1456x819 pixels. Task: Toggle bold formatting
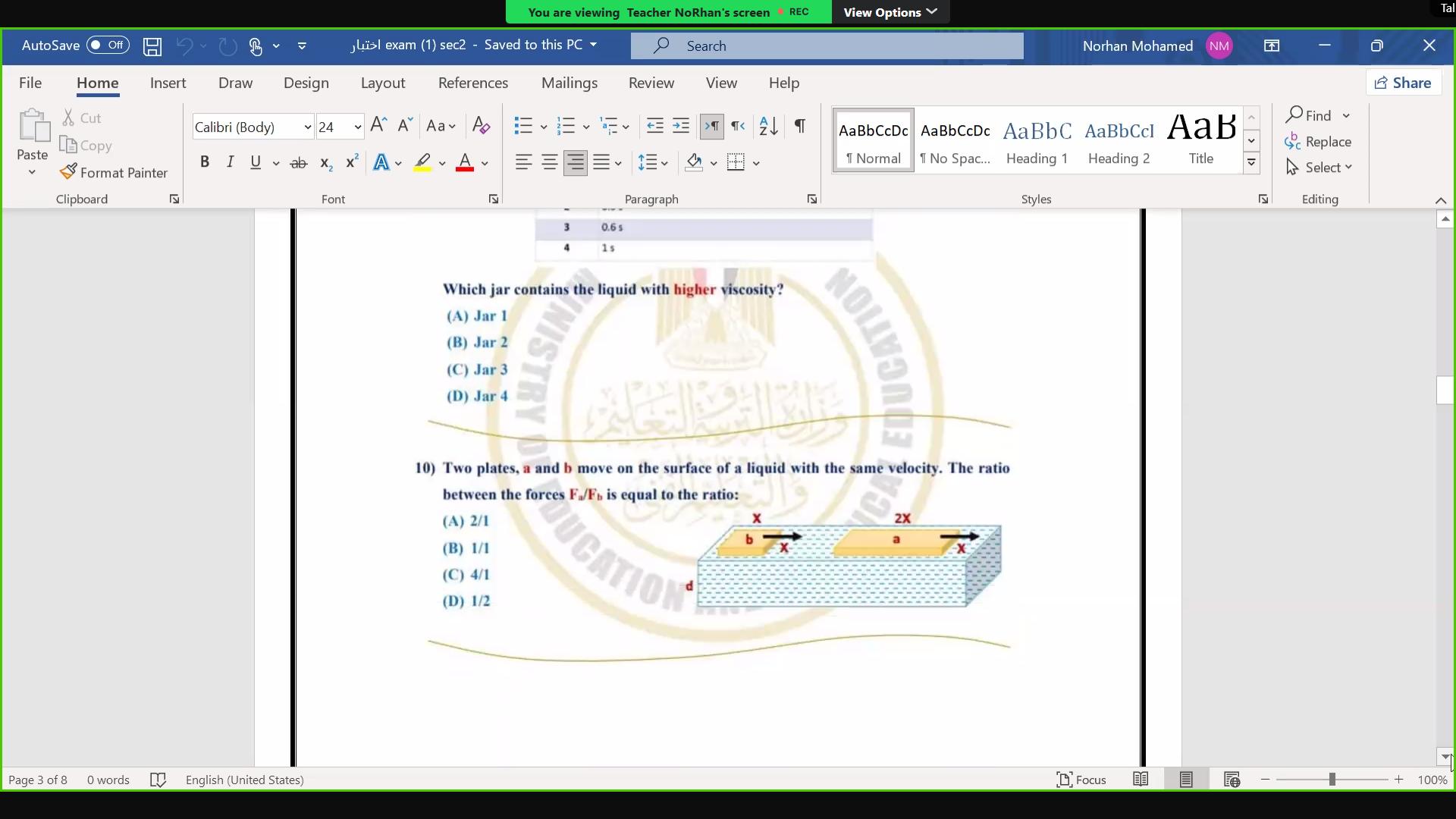(x=204, y=162)
